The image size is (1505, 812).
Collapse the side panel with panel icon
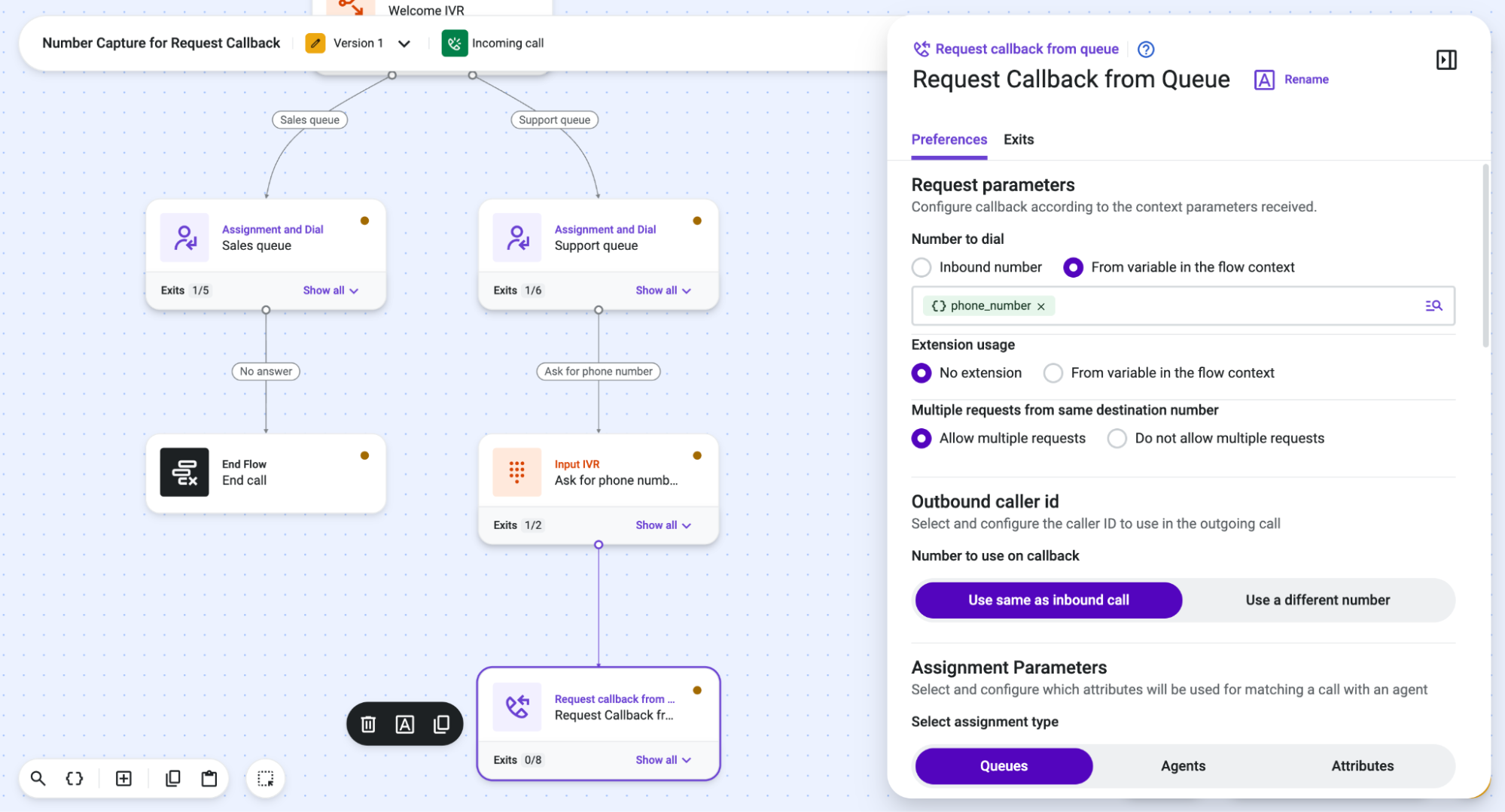pyautogui.click(x=1446, y=59)
